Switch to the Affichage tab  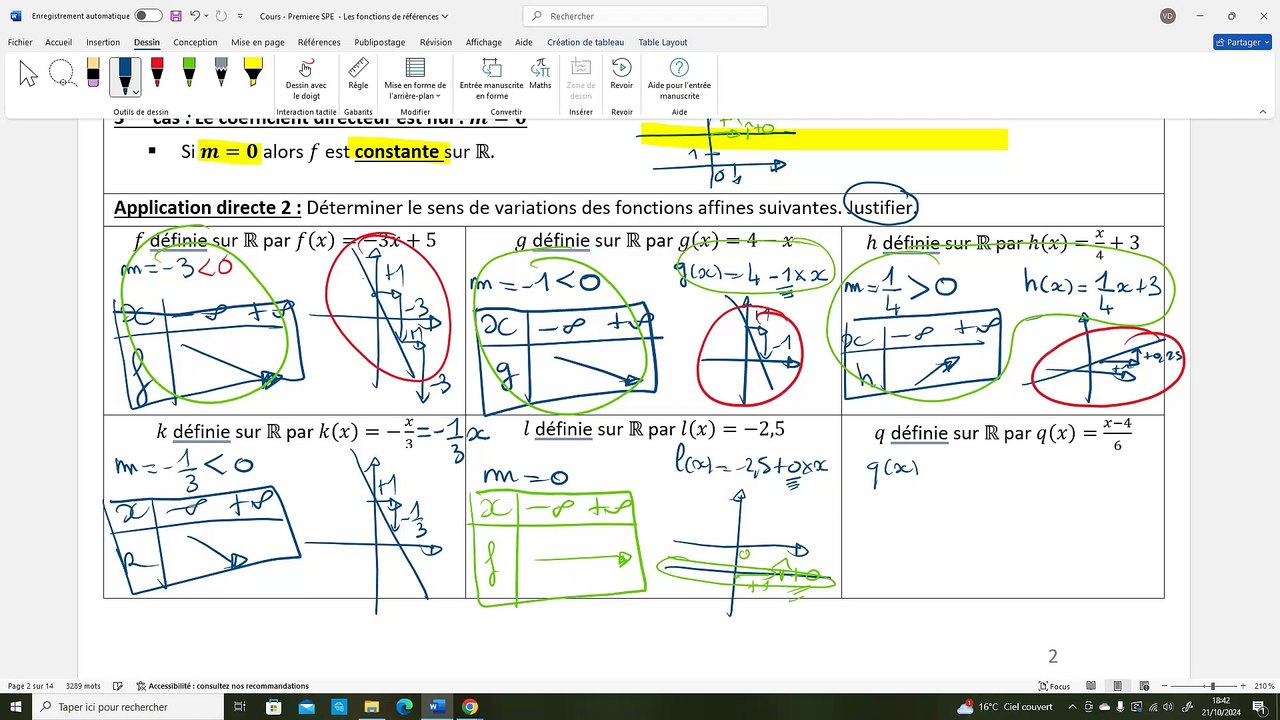(x=484, y=42)
